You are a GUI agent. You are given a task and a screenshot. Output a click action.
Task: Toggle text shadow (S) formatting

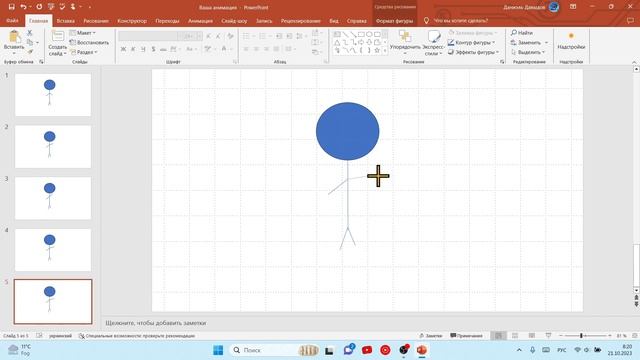point(153,49)
